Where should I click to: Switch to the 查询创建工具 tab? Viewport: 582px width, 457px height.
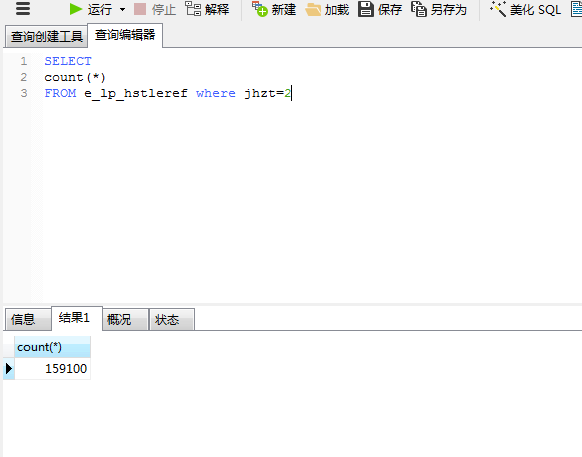pyautogui.click(x=46, y=36)
